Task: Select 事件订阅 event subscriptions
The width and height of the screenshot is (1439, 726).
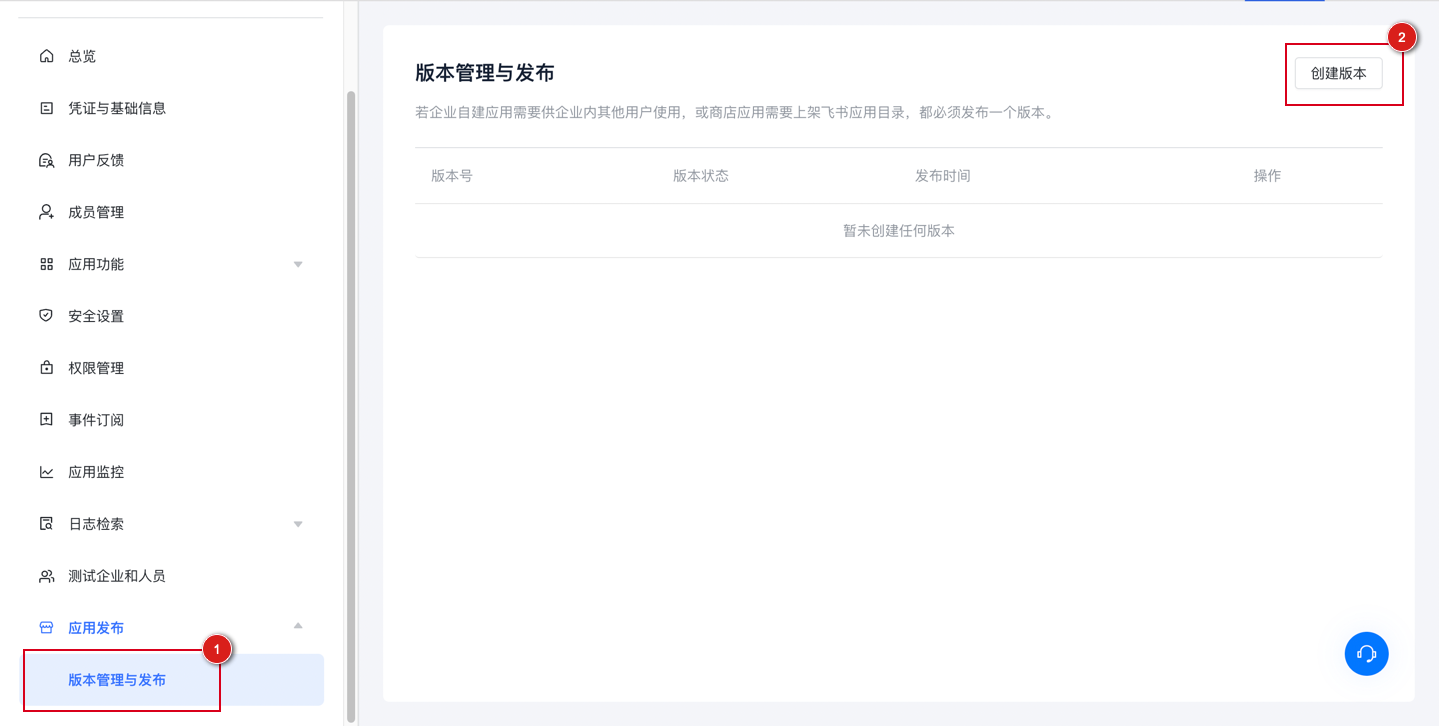Action: (x=96, y=419)
